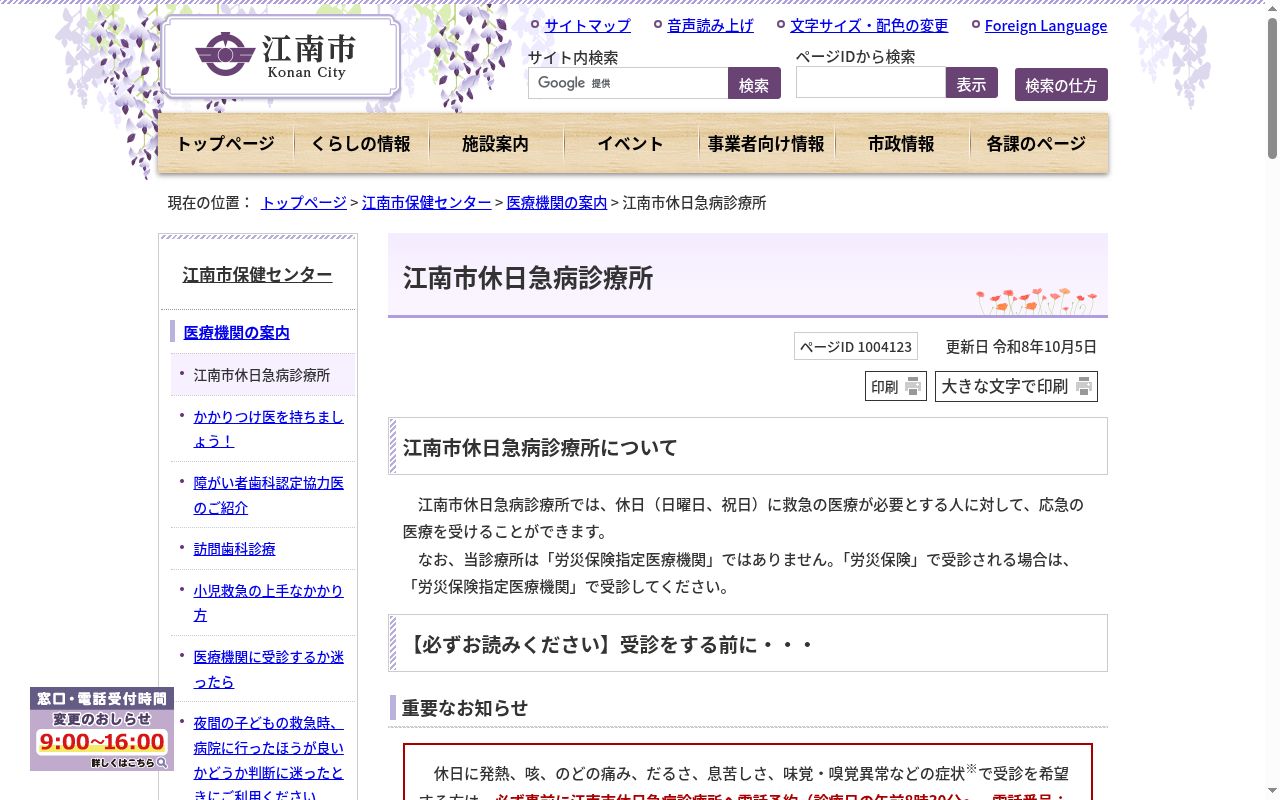Click breadcrumb link トップページ
Screen dimensions: 1280x800
(304, 202)
